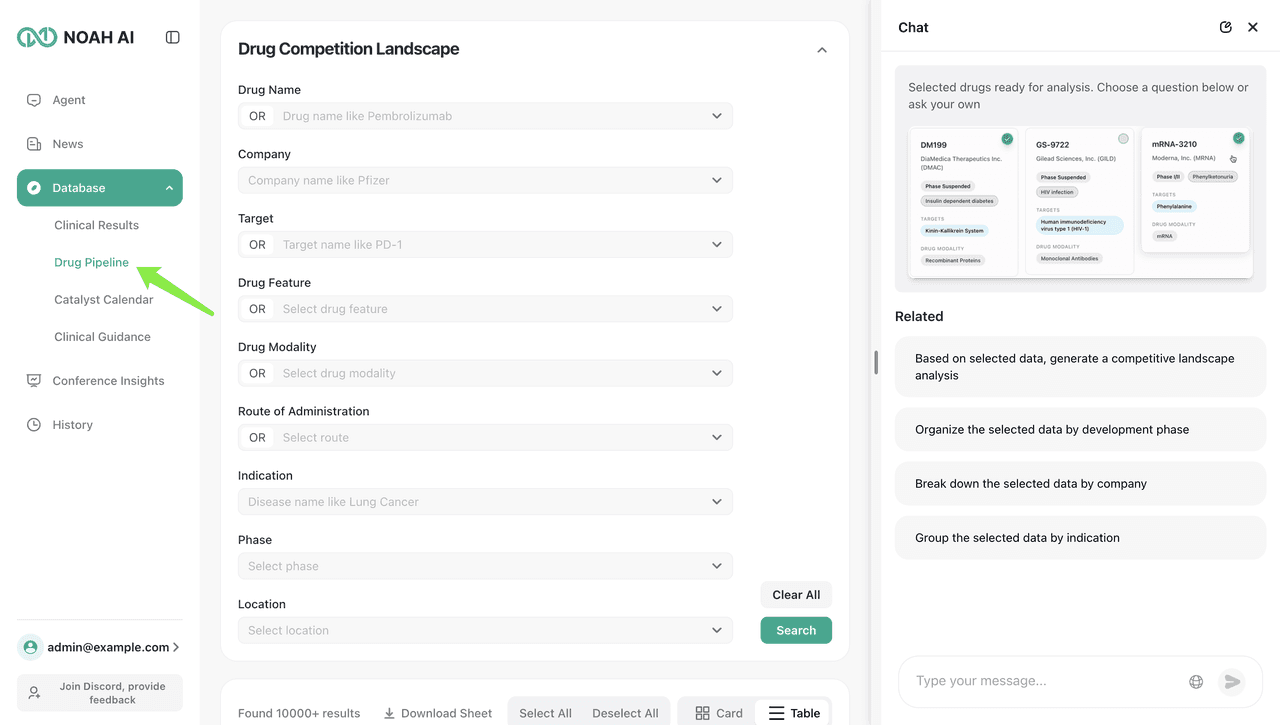Toggle OR operator for Drug Name
The image size is (1280, 725).
257,116
